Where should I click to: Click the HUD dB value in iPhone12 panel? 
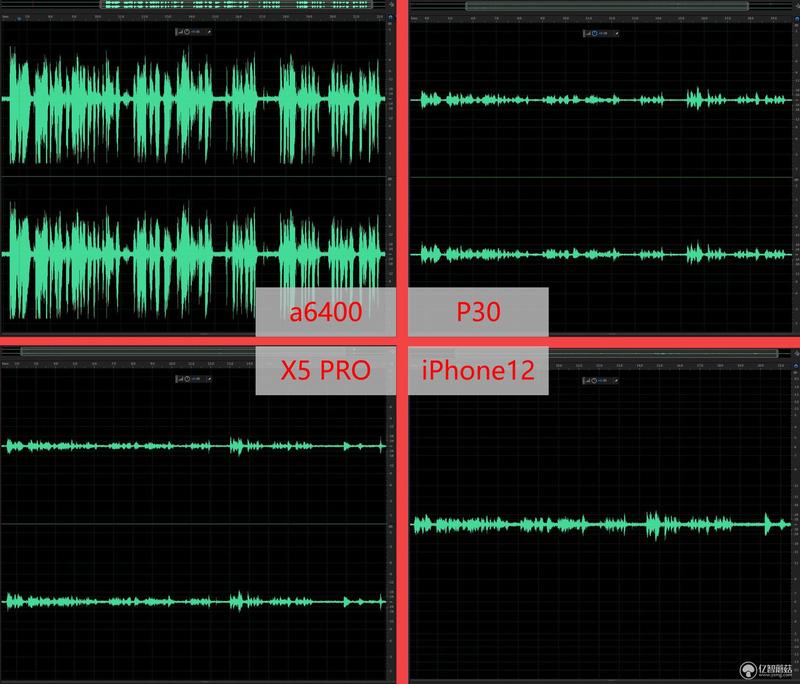pos(604,381)
